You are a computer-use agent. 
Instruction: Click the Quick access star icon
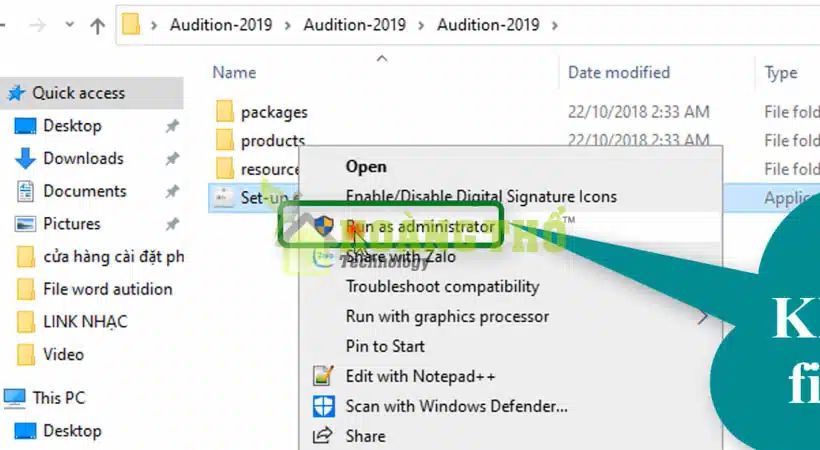point(16,93)
